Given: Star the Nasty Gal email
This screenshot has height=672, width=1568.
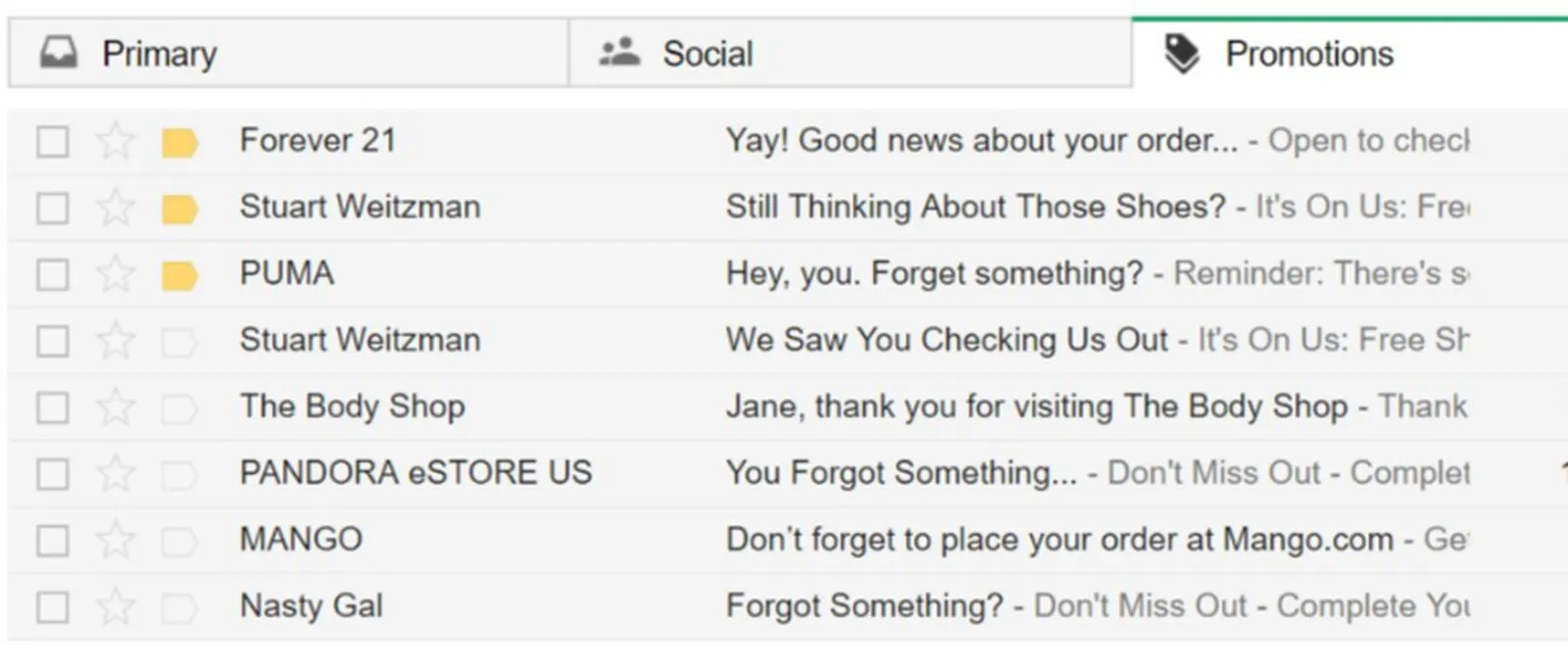Looking at the screenshot, I should click(x=115, y=606).
